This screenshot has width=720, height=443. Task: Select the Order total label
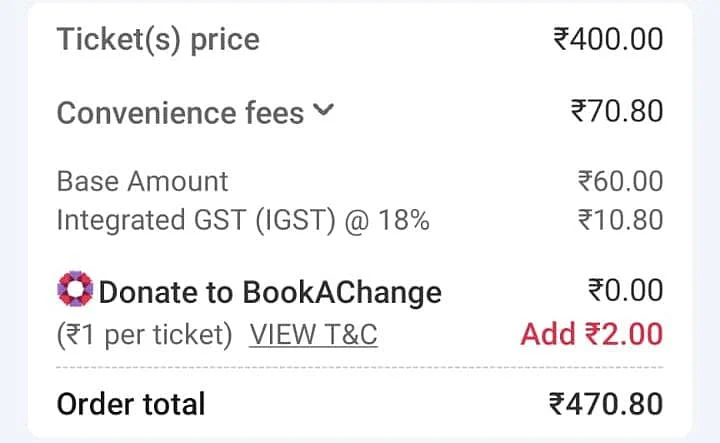[131, 404]
